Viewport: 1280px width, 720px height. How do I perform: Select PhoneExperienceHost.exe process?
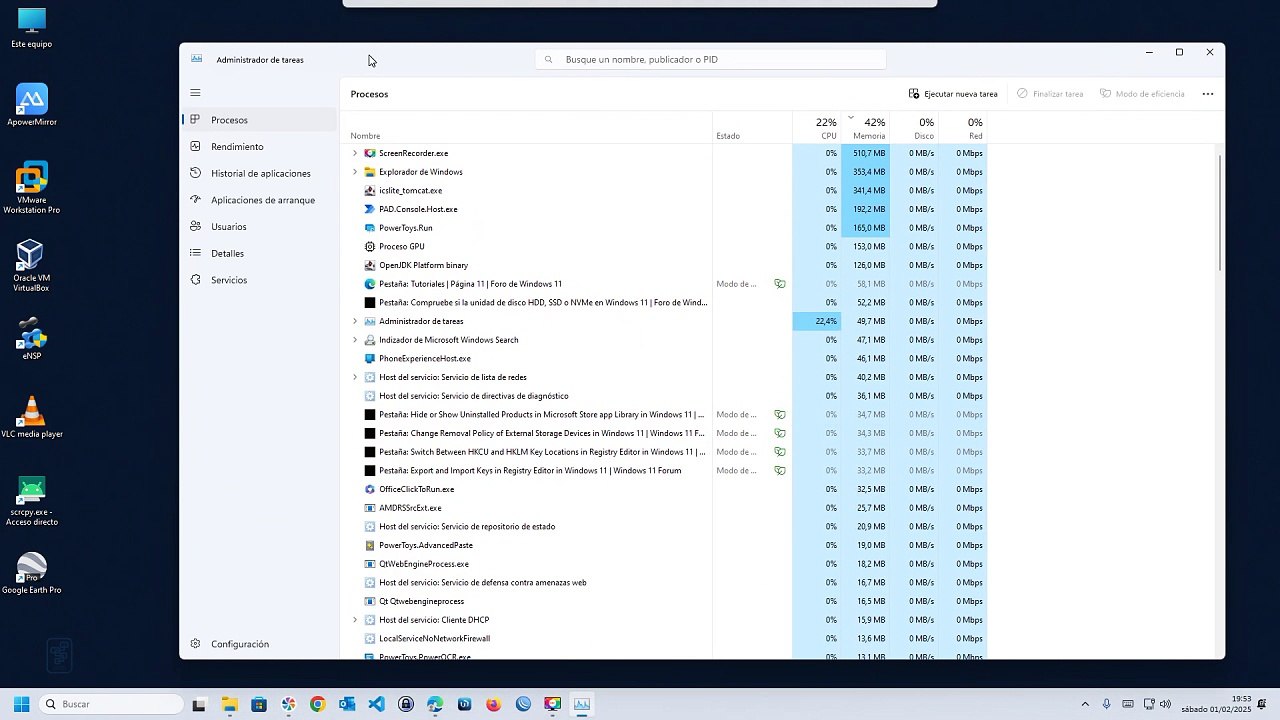(x=665, y=358)
